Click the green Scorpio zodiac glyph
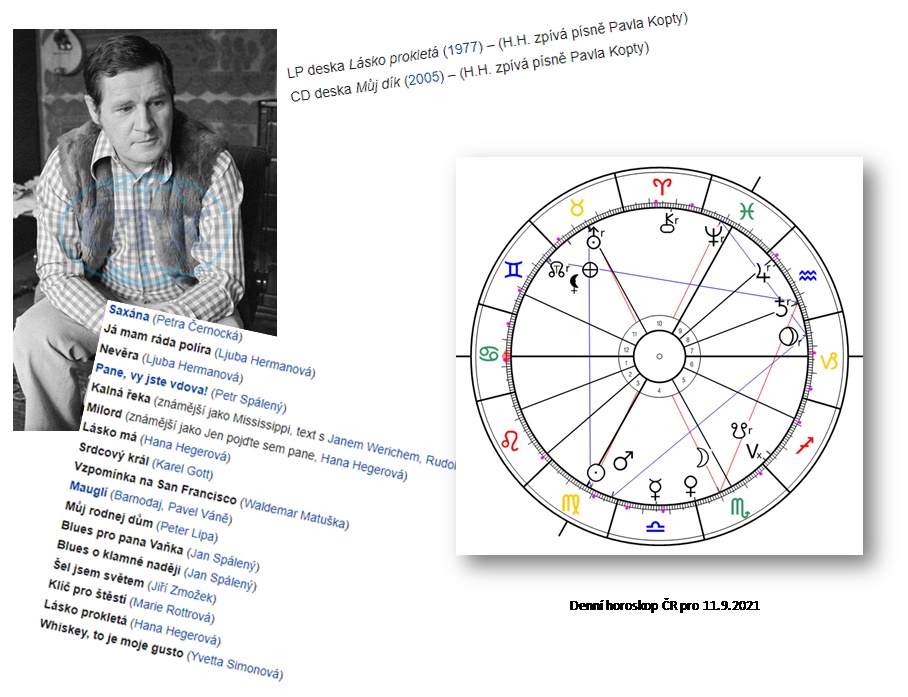908x697 pixels. click(x=741, y=507)
